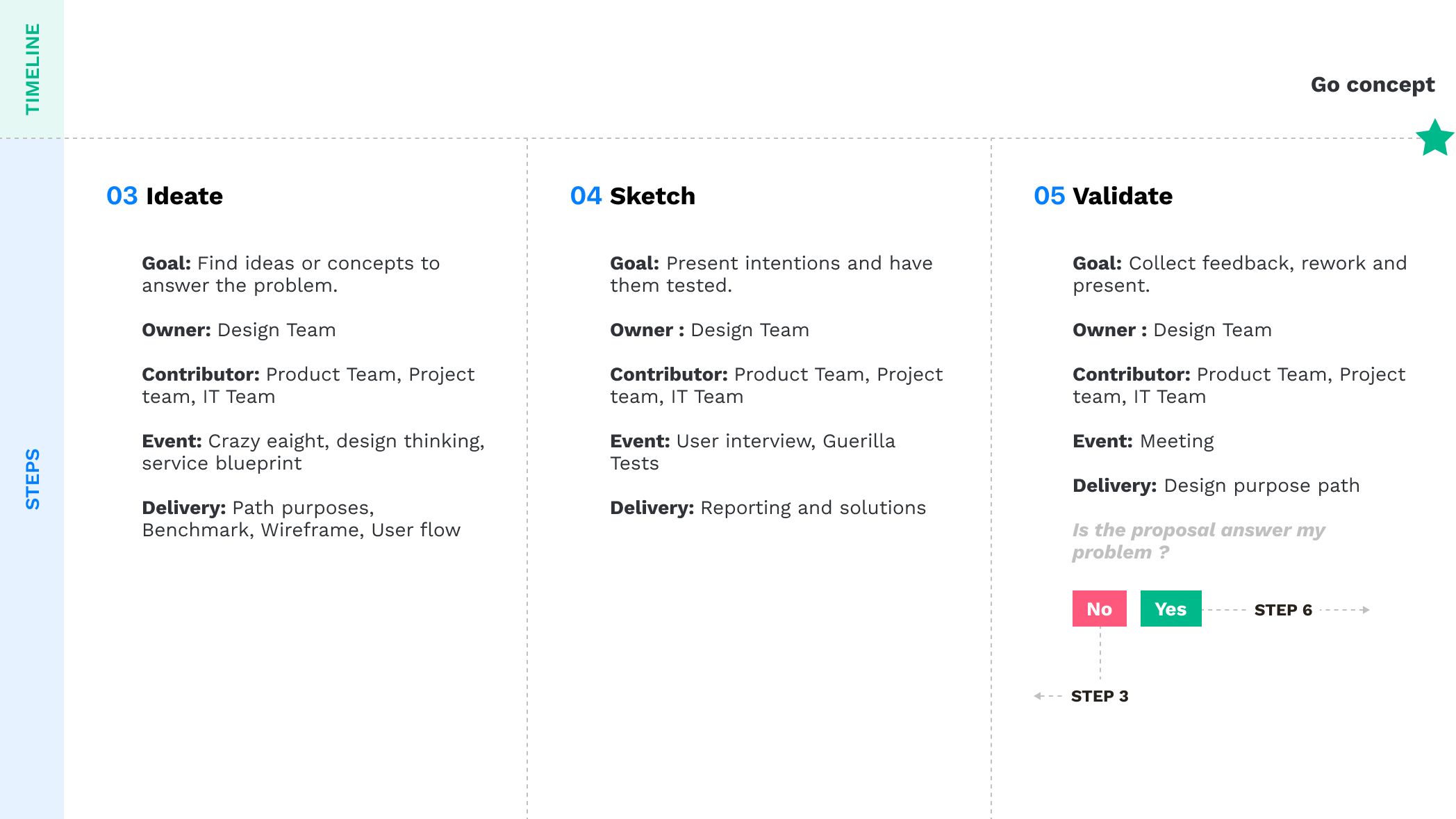Select the vertical TIMELINE tab
This screenshot has height=819, width=1456.
(32, 69)
